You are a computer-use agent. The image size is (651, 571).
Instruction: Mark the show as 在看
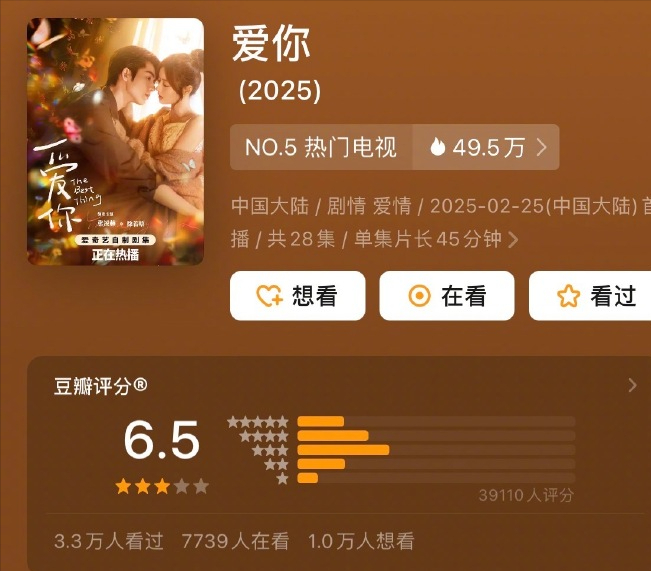point(447,296)
